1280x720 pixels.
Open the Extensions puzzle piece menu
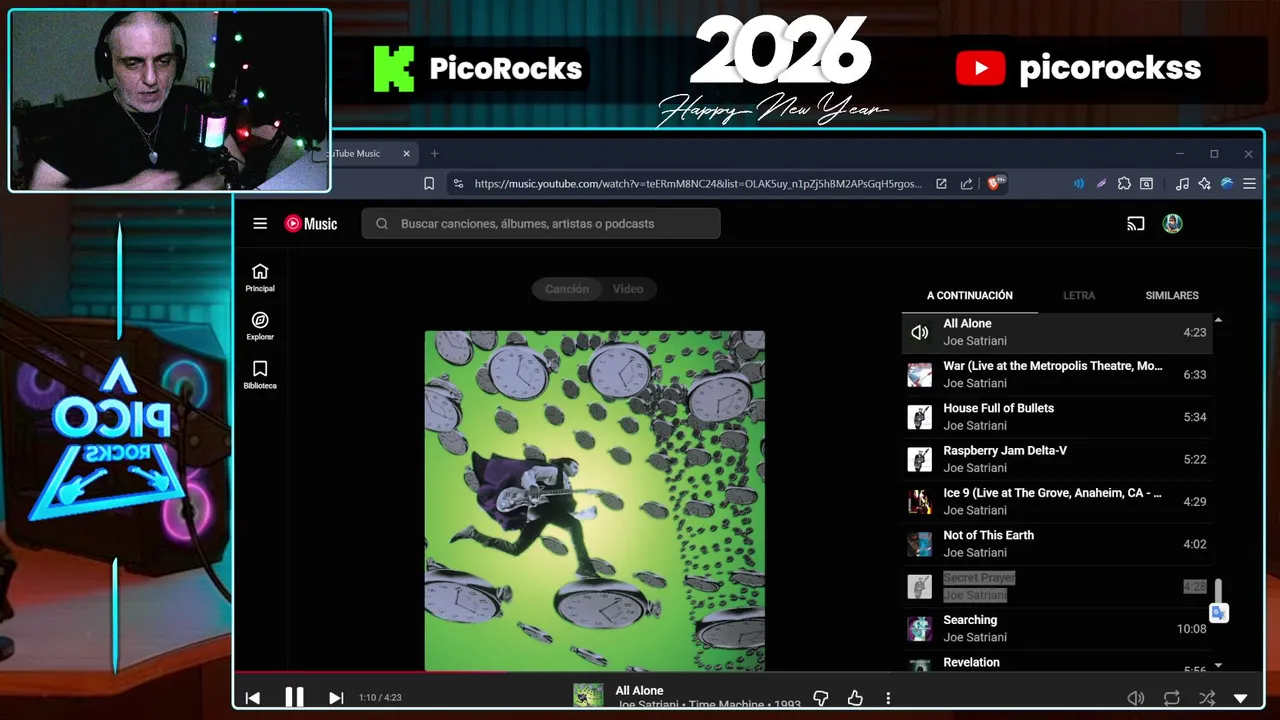coord(1124,184)
